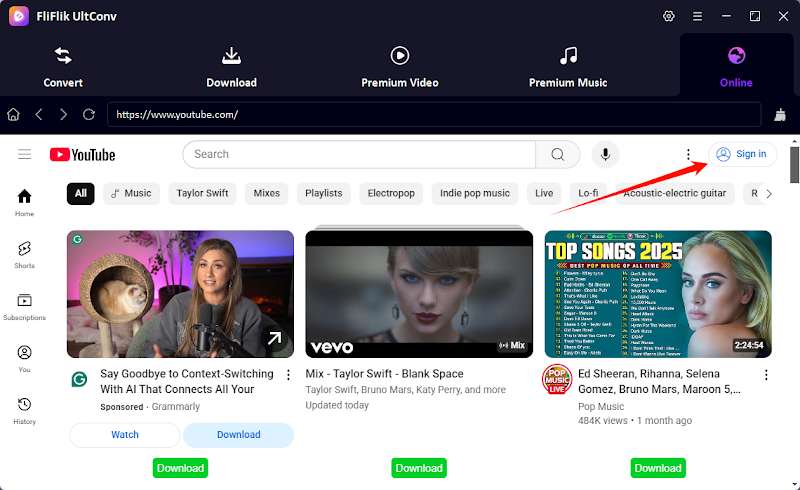
Task: Clear browsing data with broom icon
Action: click(x=780, y=114)
